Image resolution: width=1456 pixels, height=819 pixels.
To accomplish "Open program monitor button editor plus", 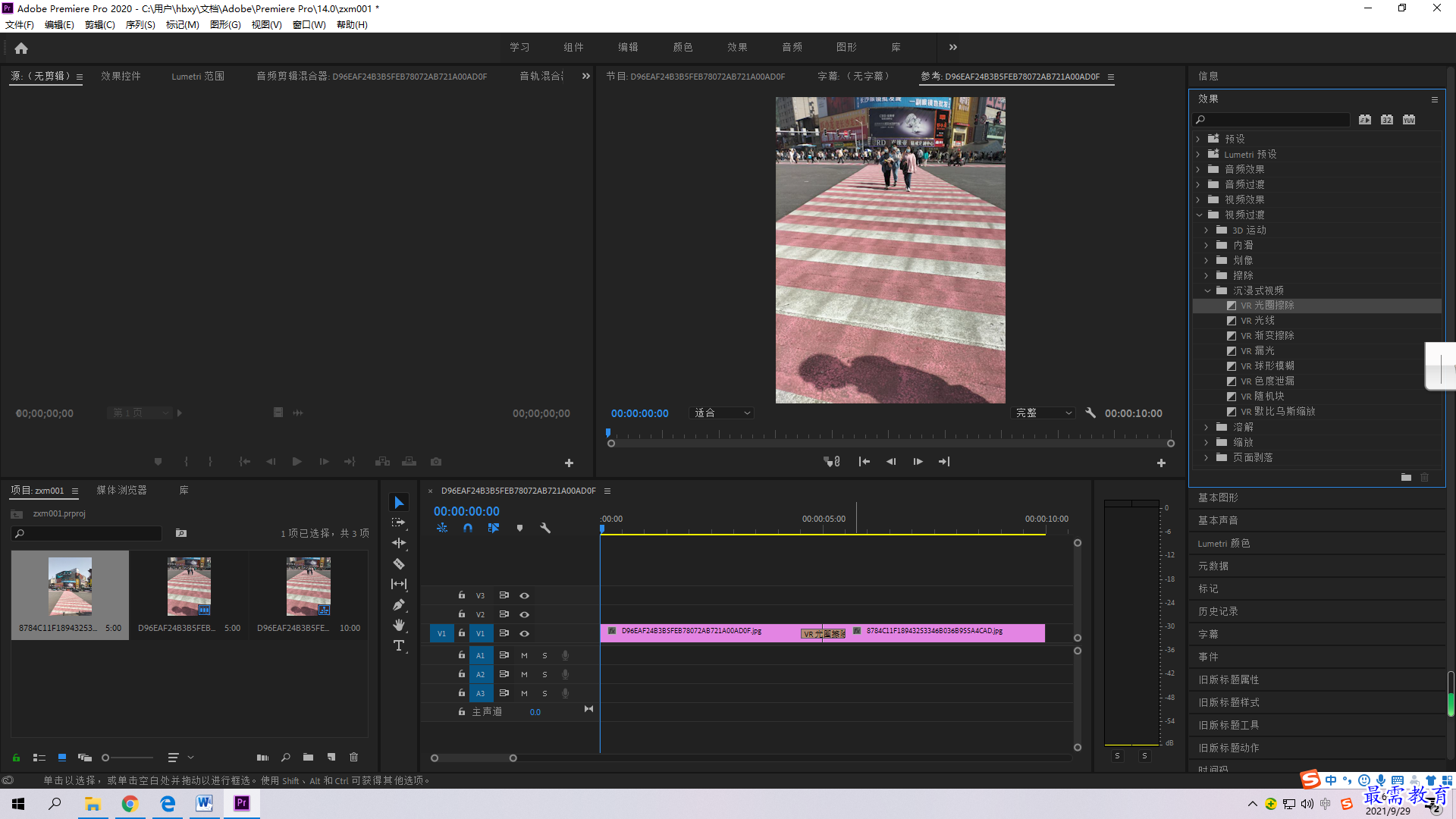I will pos(1161,463).
